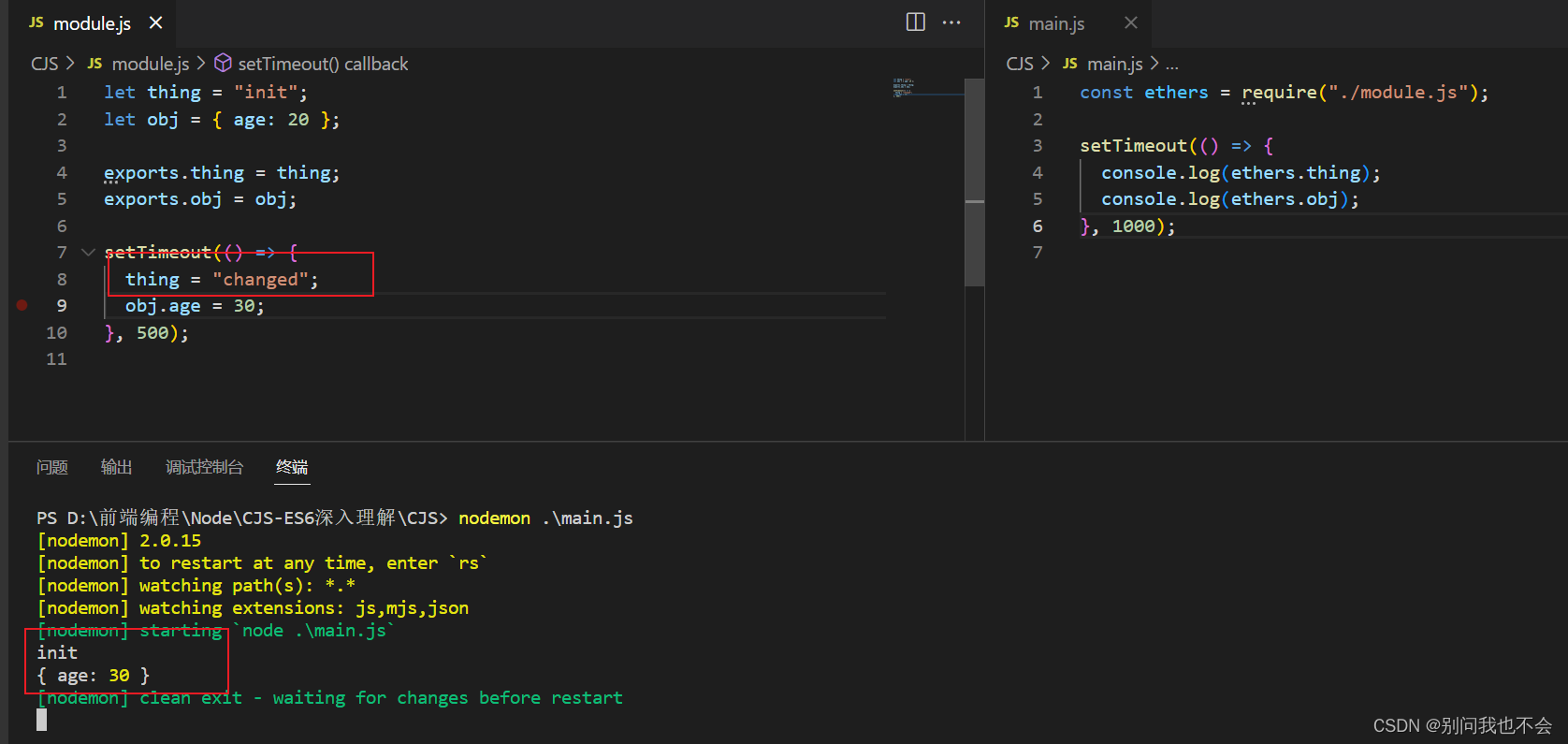Click the ellipsis breadcrumb after main.js

[1172, 64]
